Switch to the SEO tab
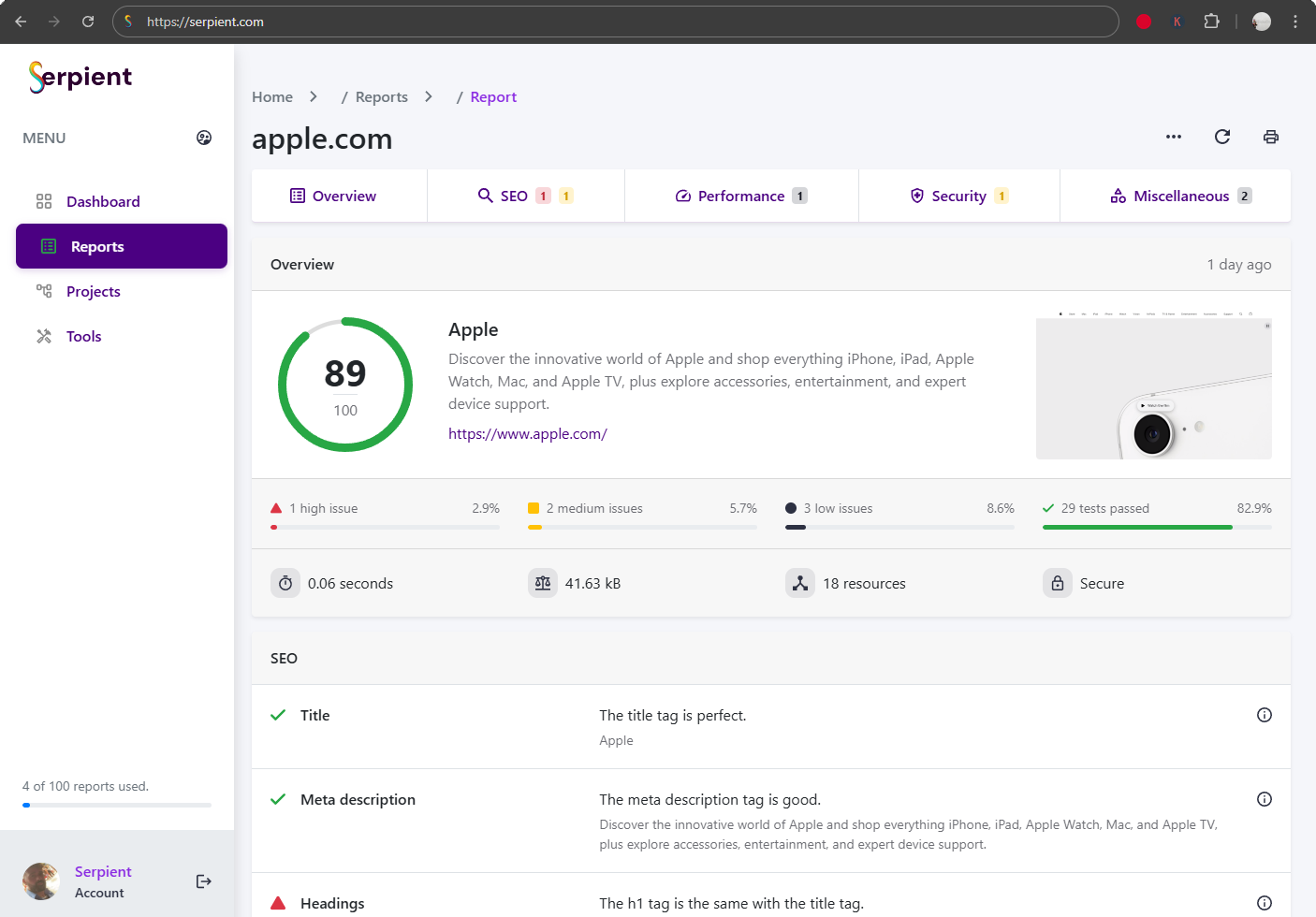Image resolution: width=1316 pixels, height=917 pixels. [526, 196]
